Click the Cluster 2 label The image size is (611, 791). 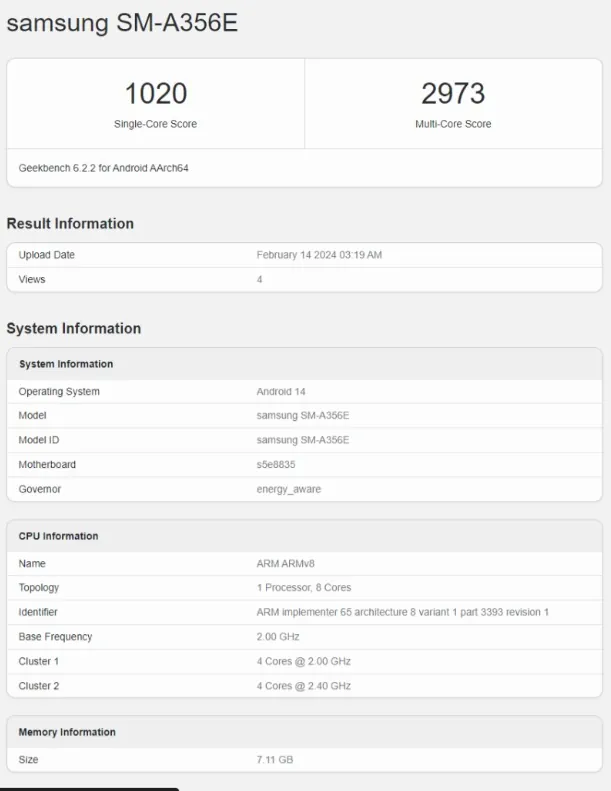click(x=39, y=686)
